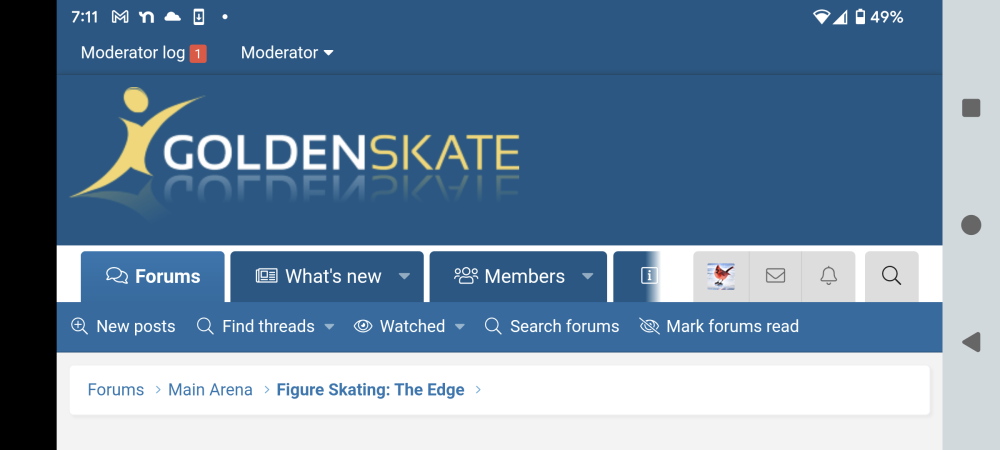The height and width of the screenshot is (450, 1000).
Task: Open the Members tab
Action: [x=509, y=276]
